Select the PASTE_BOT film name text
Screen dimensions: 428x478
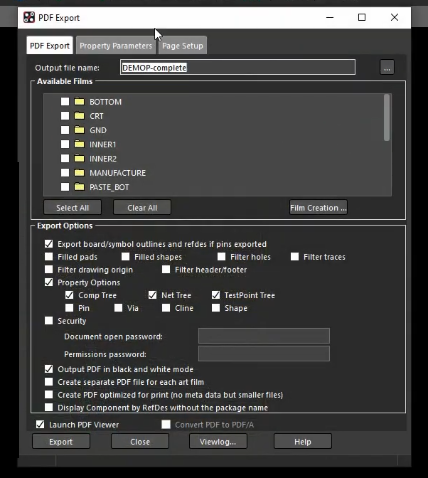click(109, 187)
